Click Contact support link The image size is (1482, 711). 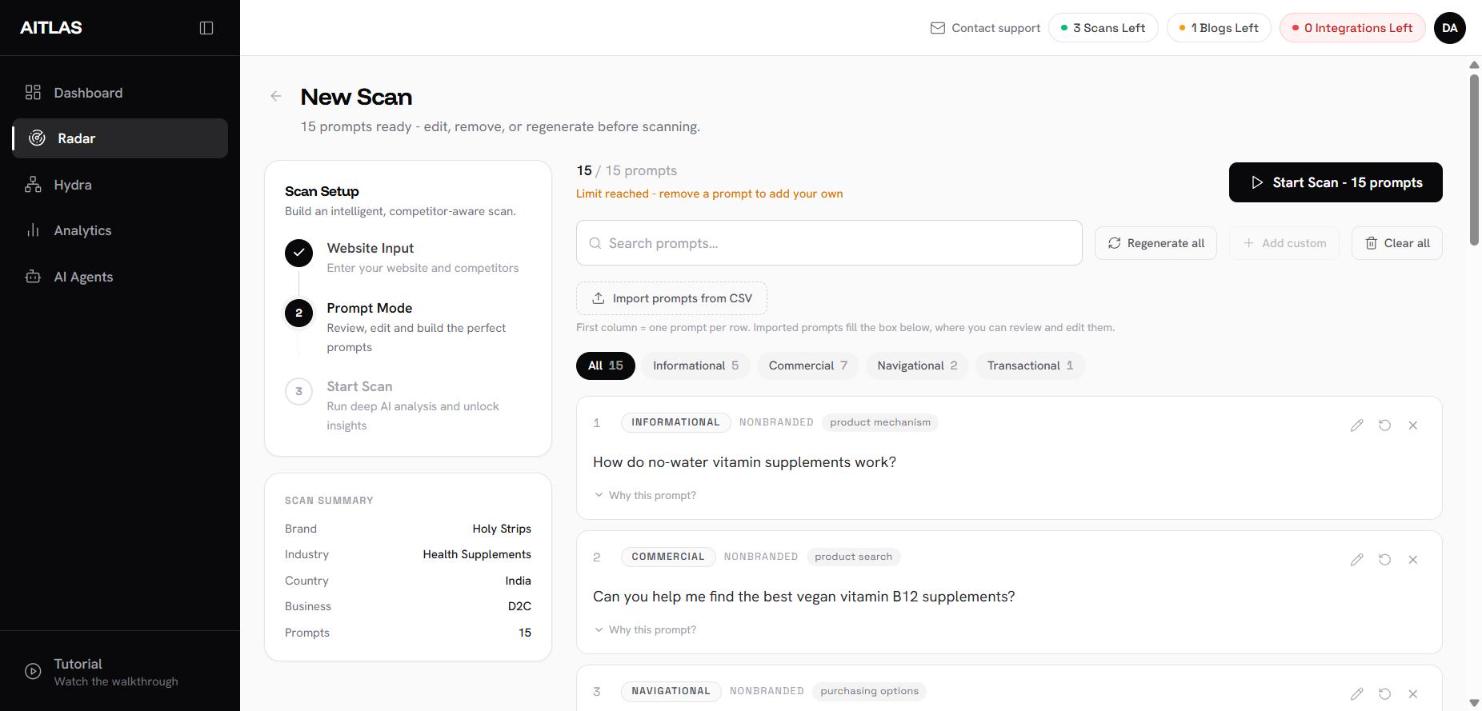coord(985,28)
